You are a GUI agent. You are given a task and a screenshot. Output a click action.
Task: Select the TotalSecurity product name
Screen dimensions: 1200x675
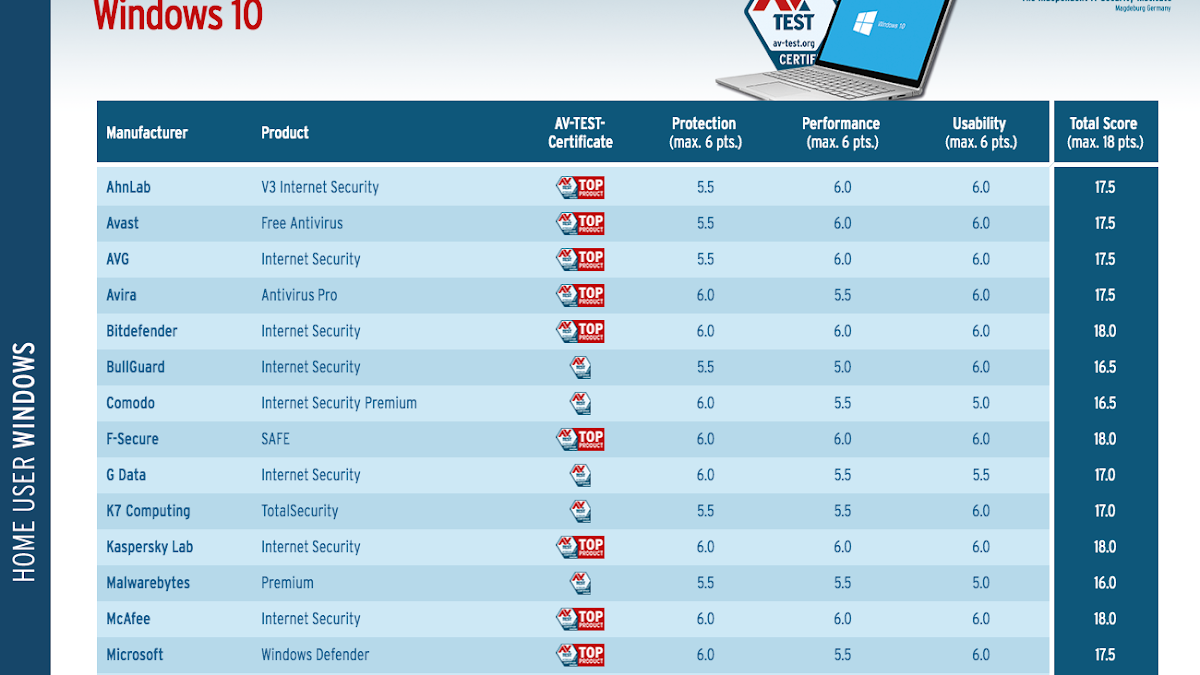coord(300,511)
